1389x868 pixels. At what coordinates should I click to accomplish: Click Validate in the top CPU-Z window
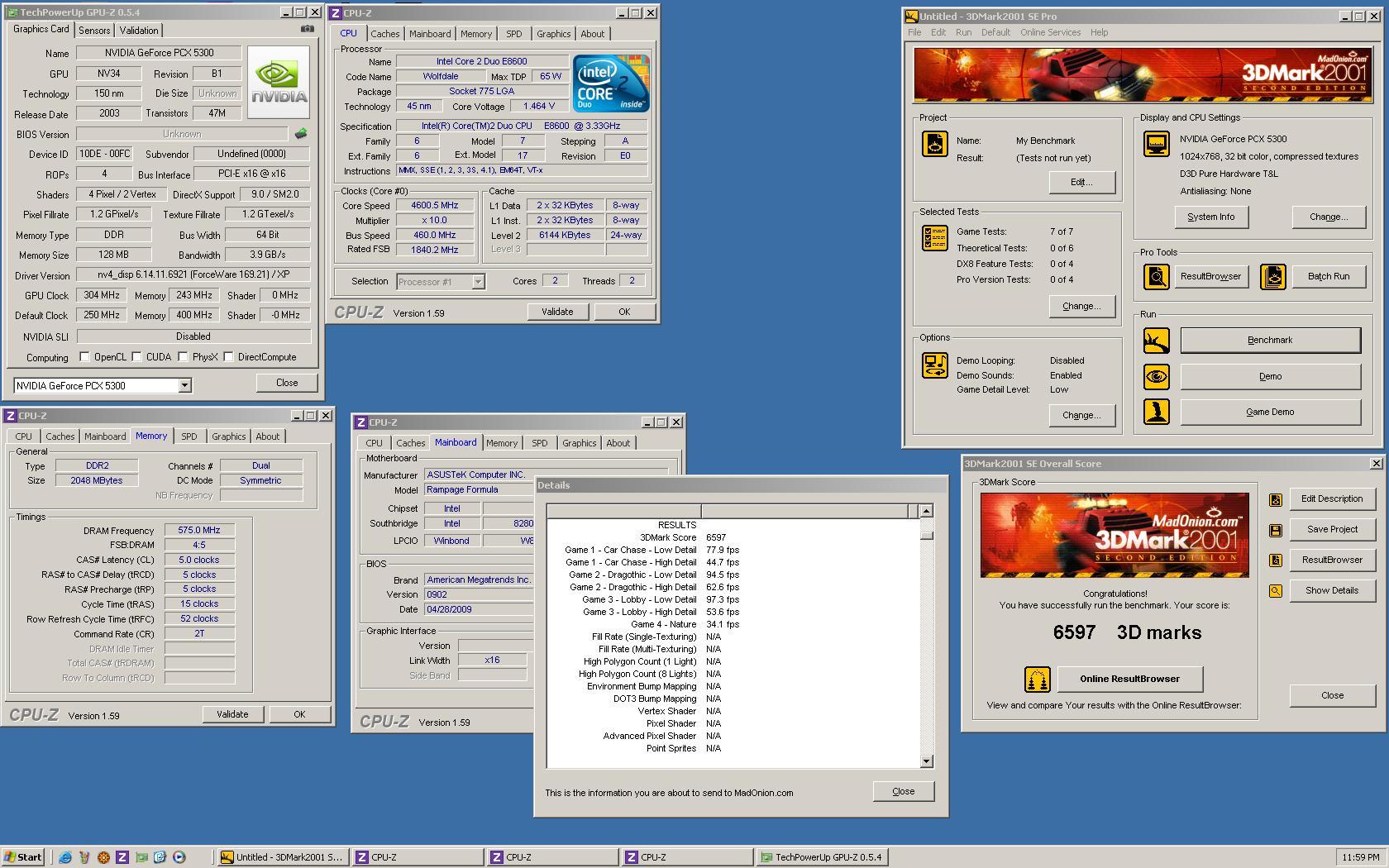(556, 312)
